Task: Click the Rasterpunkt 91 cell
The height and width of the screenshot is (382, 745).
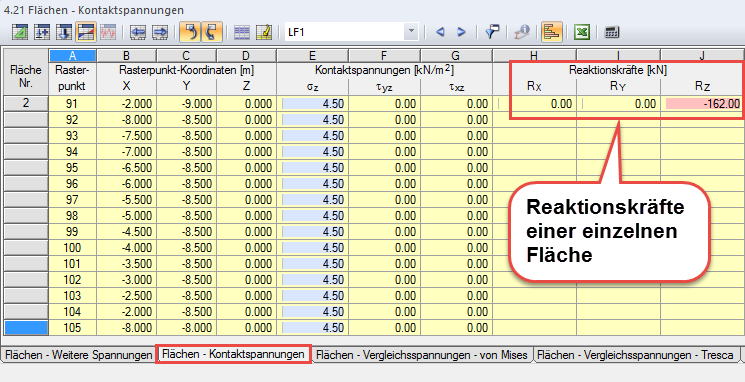Action: (x=72, y=104)
